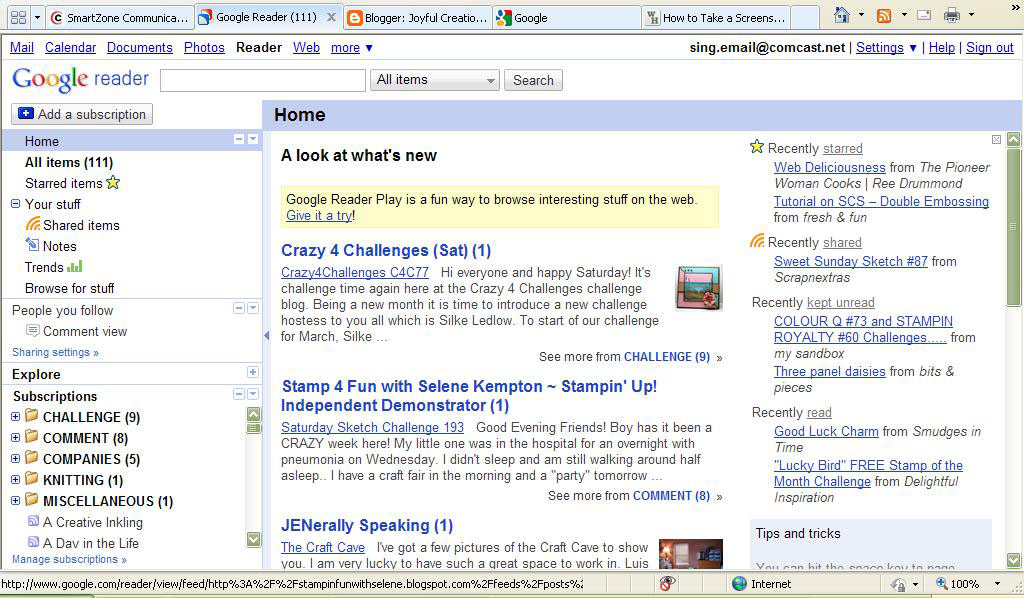Screen dimensions: 1024x598
Task: Open the Settings dropdown
Action: (886, 47)
